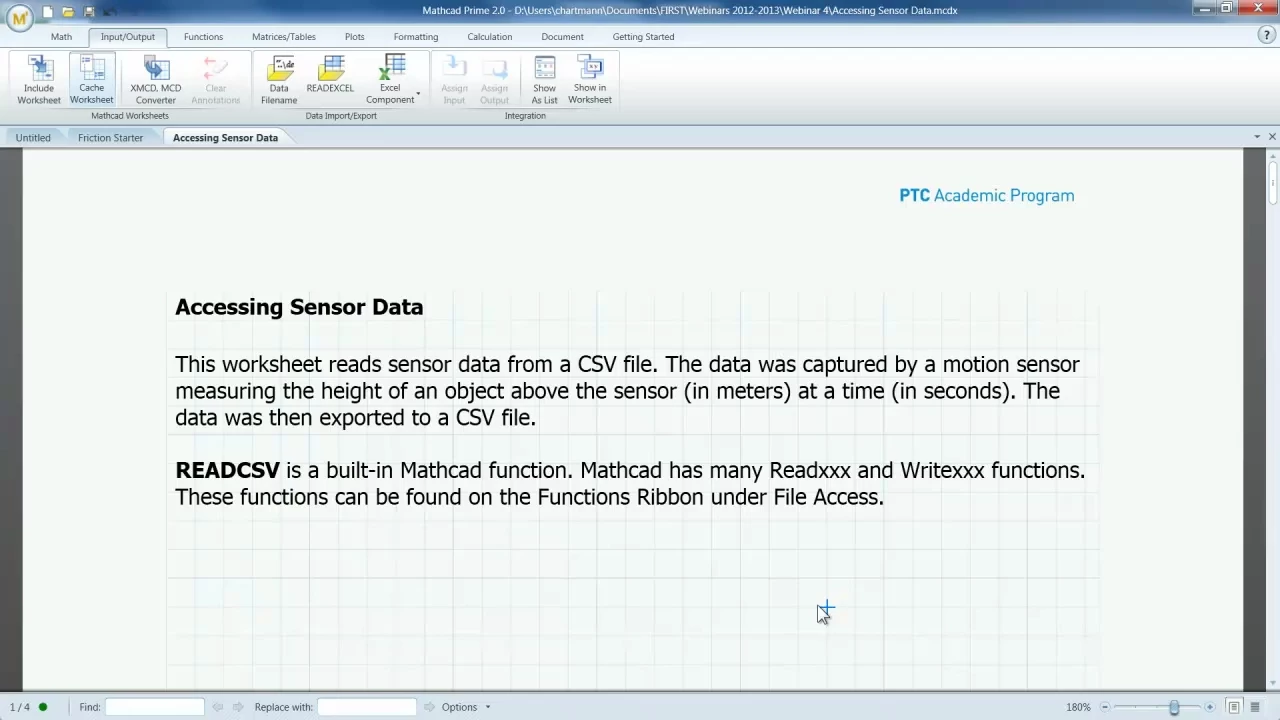The image size is (1280, 720).
Task: Open the Find Options dropdown
Action: click(x=466, y=707)
